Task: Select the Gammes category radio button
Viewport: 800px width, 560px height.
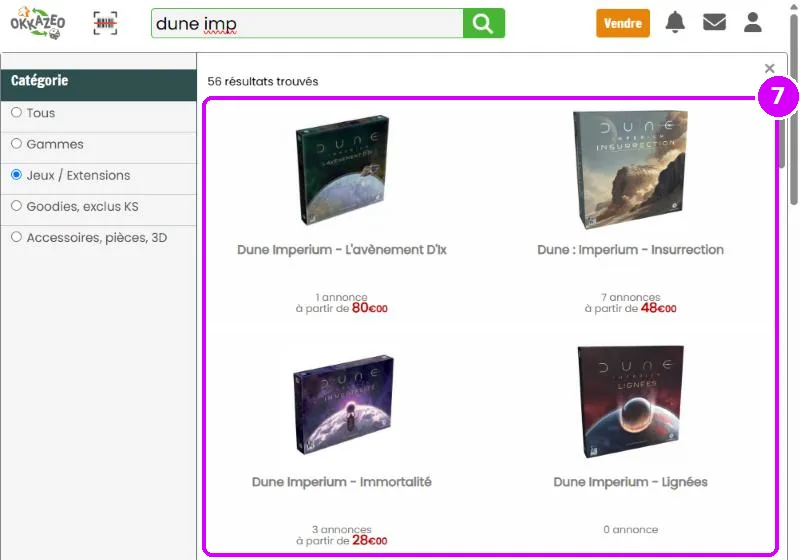Action: pos(16,144)
